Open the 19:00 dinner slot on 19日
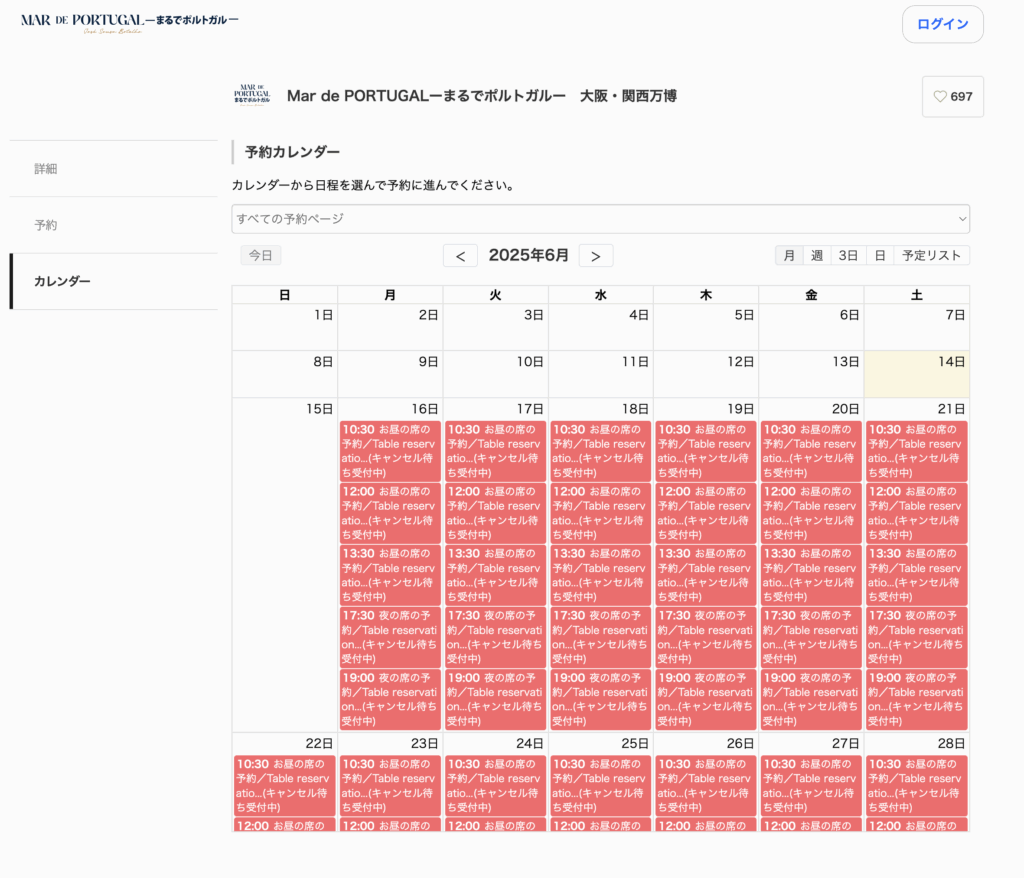The height and width of the screenshot is (878, 1024). (706, 700)
